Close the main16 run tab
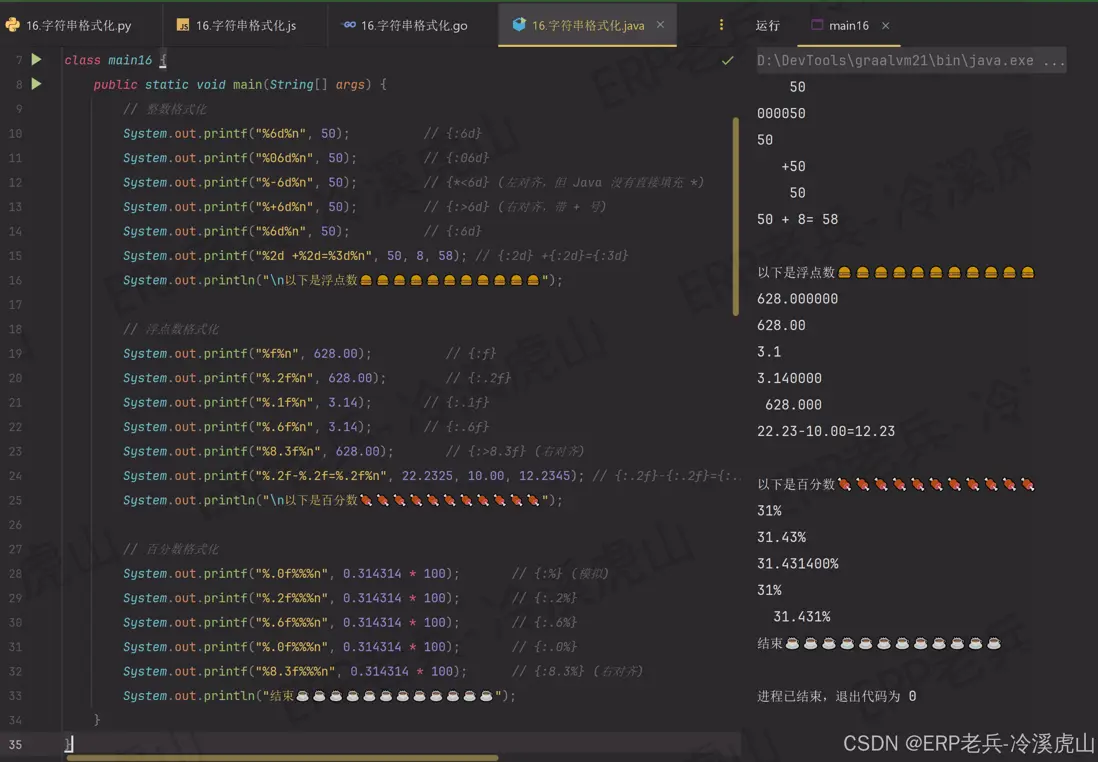This screenshot has height=762, width=1098. click(x=885, y=25)
